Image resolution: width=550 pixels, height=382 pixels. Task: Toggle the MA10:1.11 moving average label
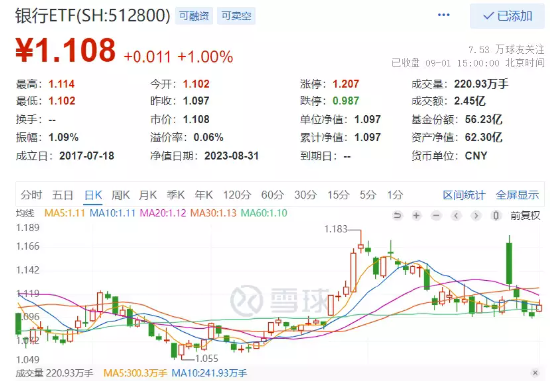pos(112,213)
